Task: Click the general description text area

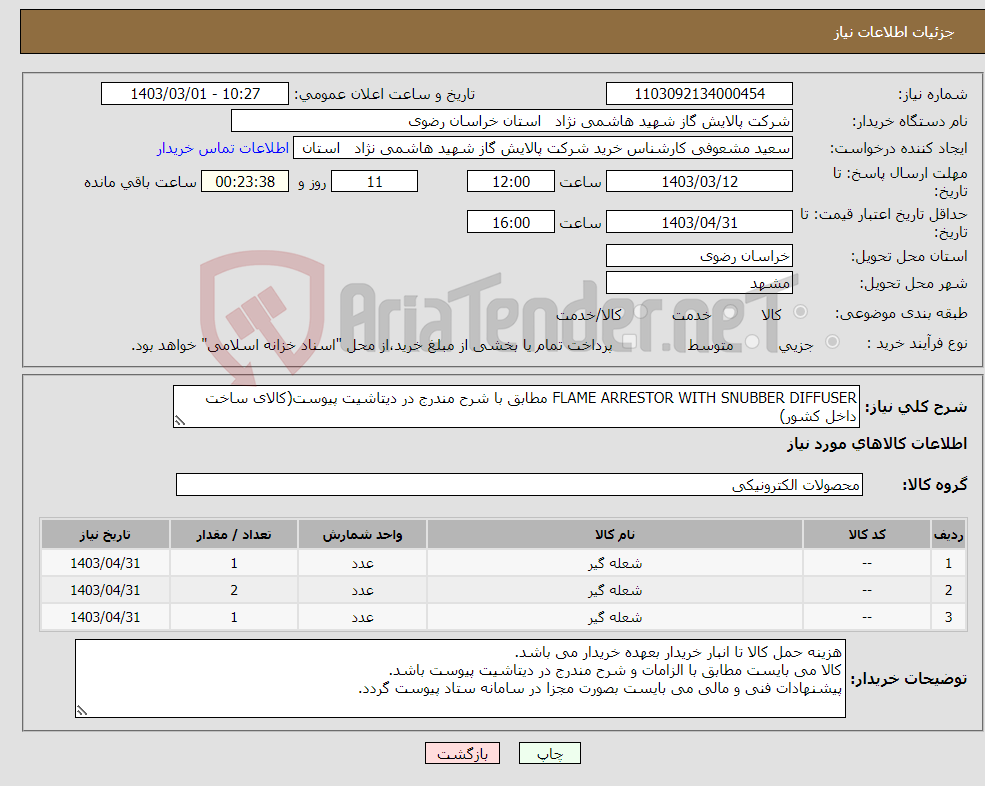Action: pyautogui.click(x=516, y=407)
